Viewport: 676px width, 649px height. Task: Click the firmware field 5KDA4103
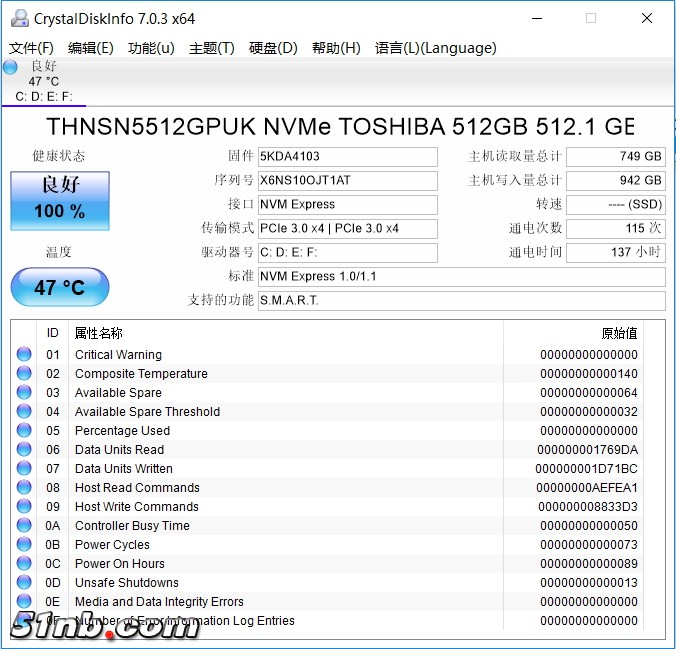click(347, 157)
